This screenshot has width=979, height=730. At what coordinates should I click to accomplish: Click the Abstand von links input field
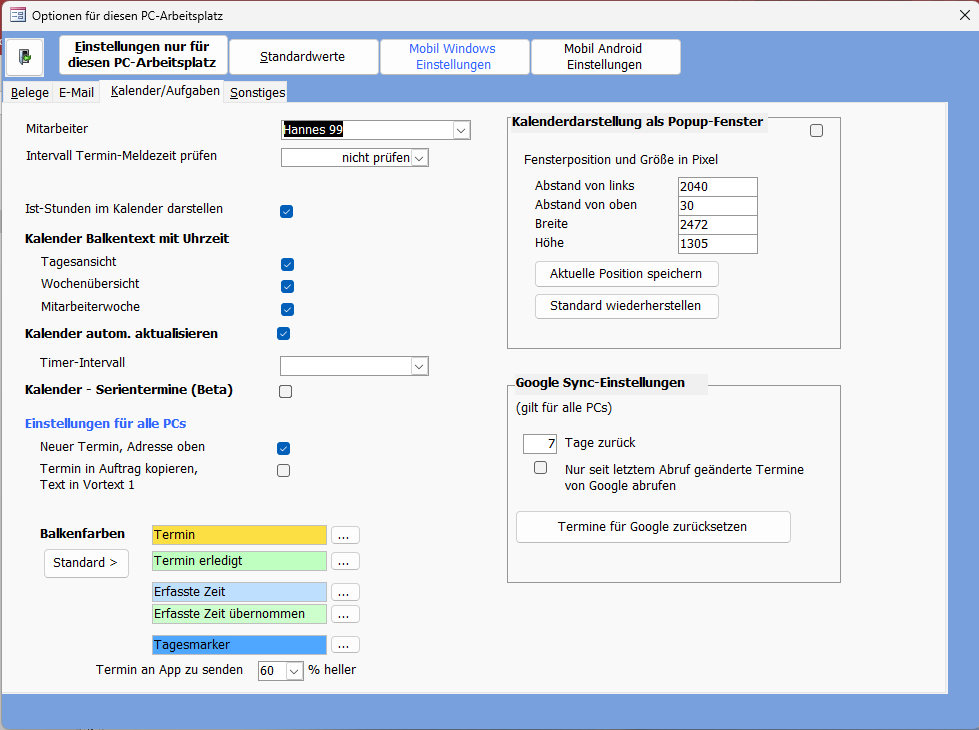click(716, 187)
